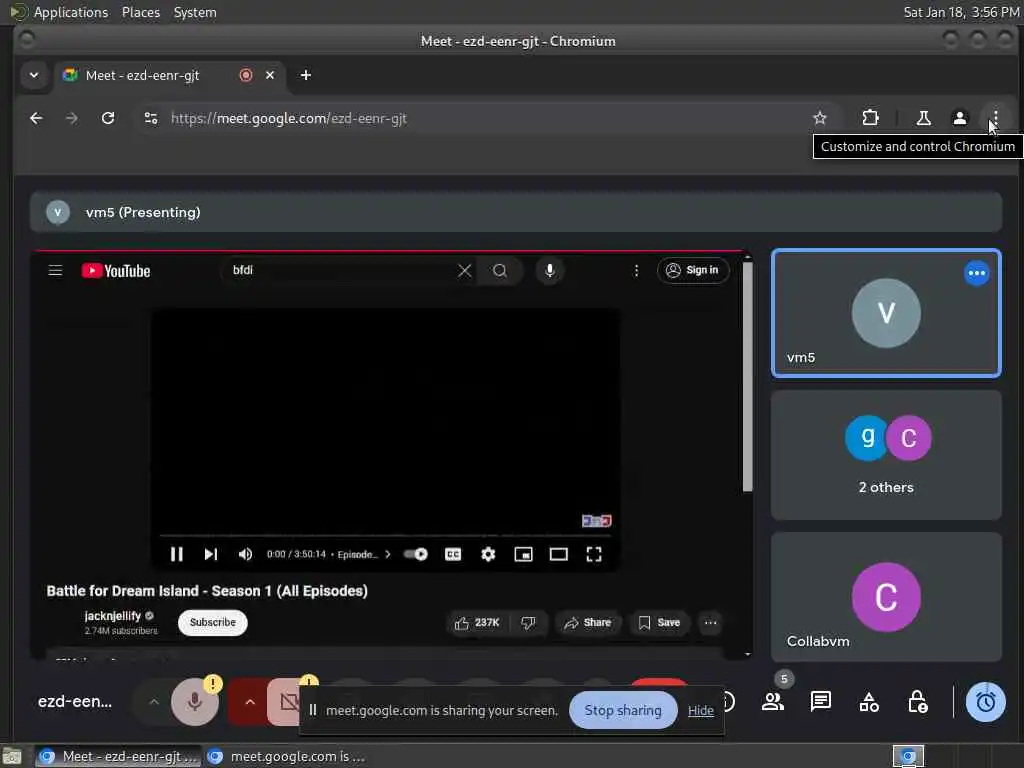Switch to theater mode
The width and height of the screenshot is (1024, 768).
[x=558, y=554]
